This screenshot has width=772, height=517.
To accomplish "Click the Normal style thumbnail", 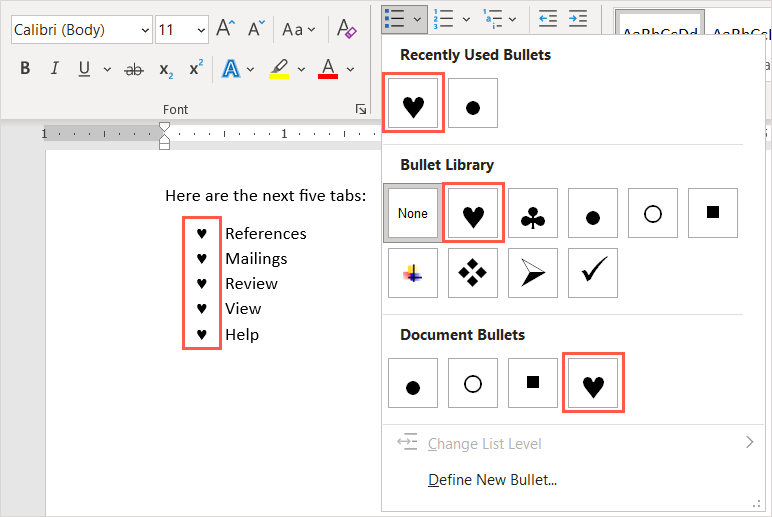I will (660, 24).
